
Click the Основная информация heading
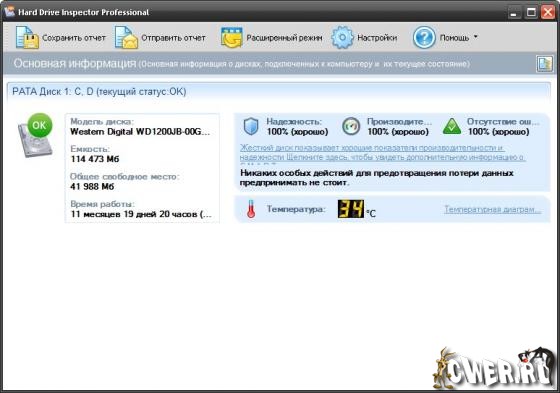(75, 64)
